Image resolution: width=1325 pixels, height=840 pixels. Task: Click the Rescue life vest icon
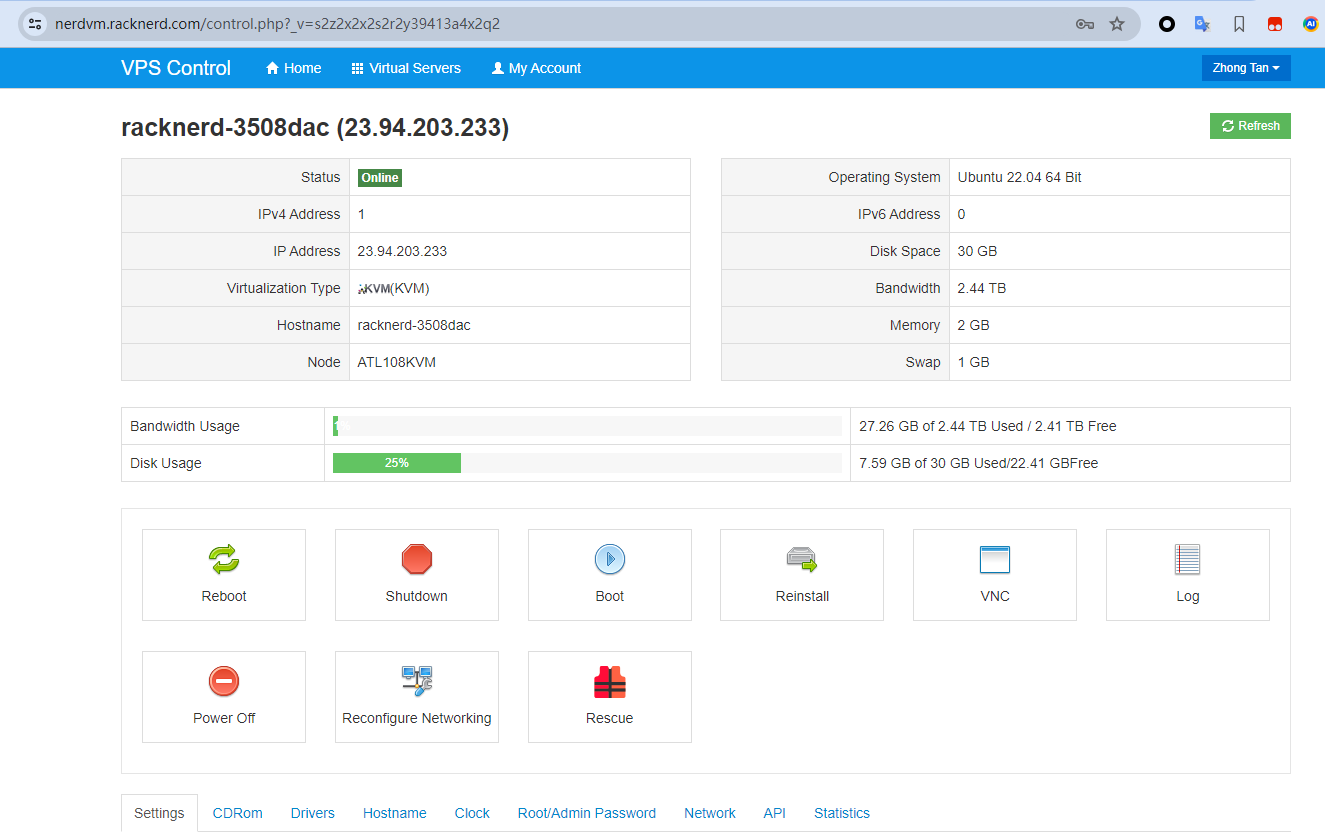coord(610,681)
